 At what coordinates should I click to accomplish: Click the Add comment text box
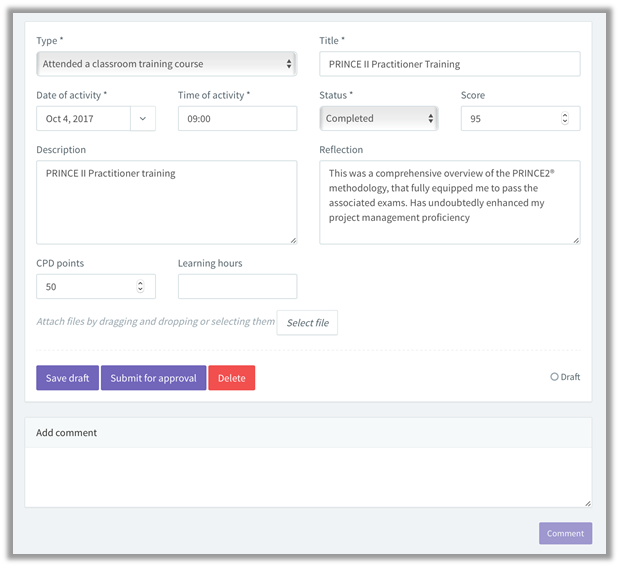308,477
